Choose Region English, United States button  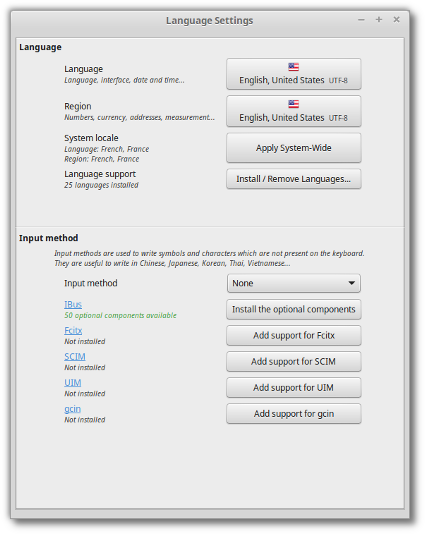(294, 111)
